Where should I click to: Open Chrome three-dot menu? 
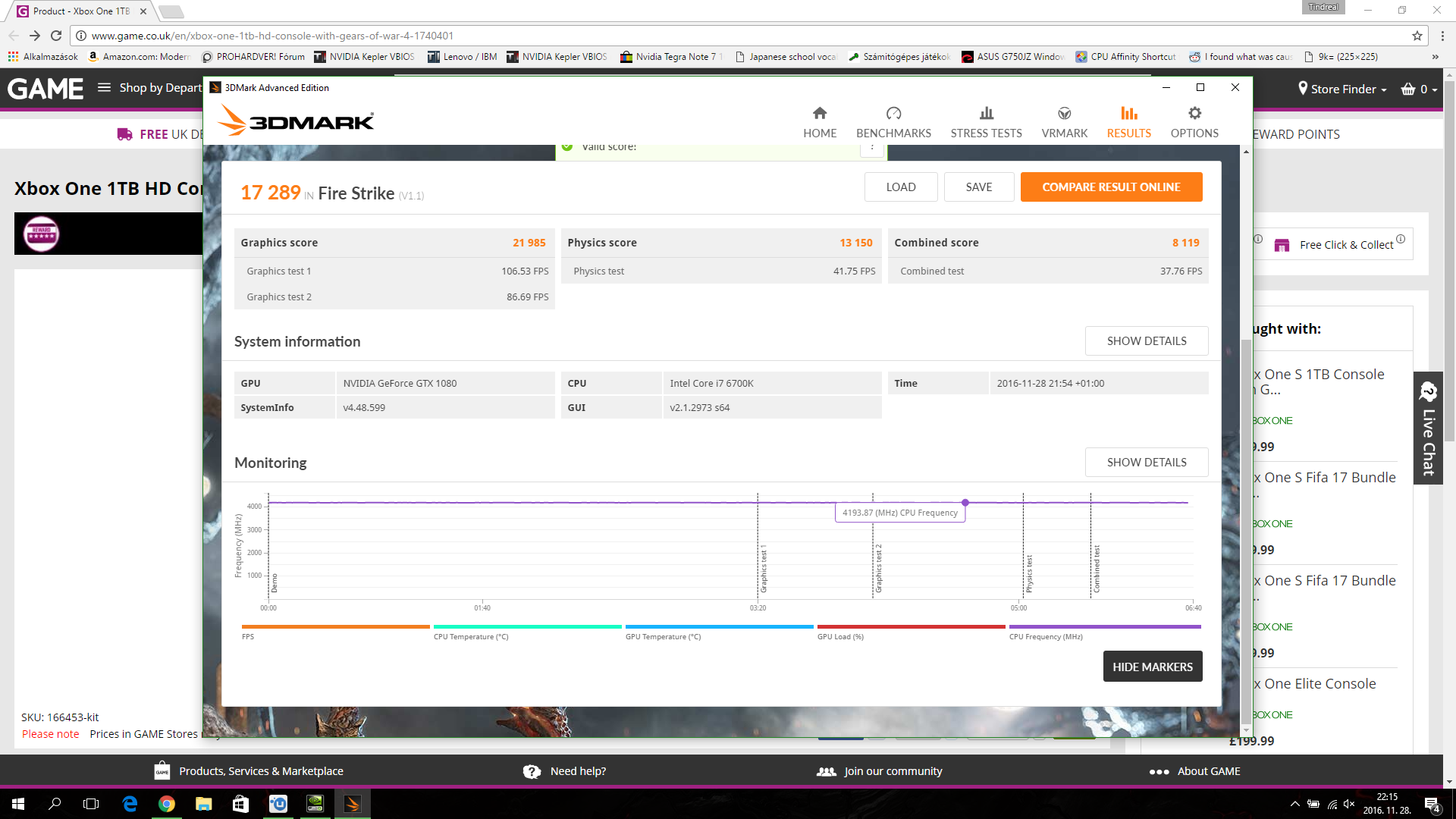[1442, 36]
